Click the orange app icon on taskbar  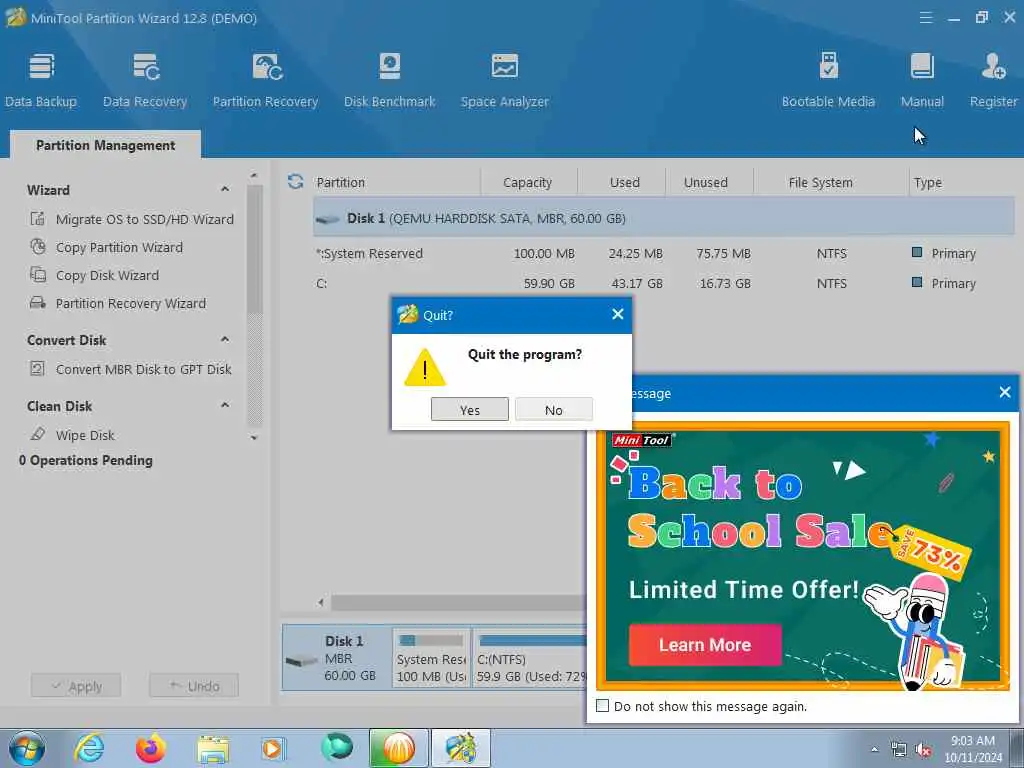tap(399, 748)
